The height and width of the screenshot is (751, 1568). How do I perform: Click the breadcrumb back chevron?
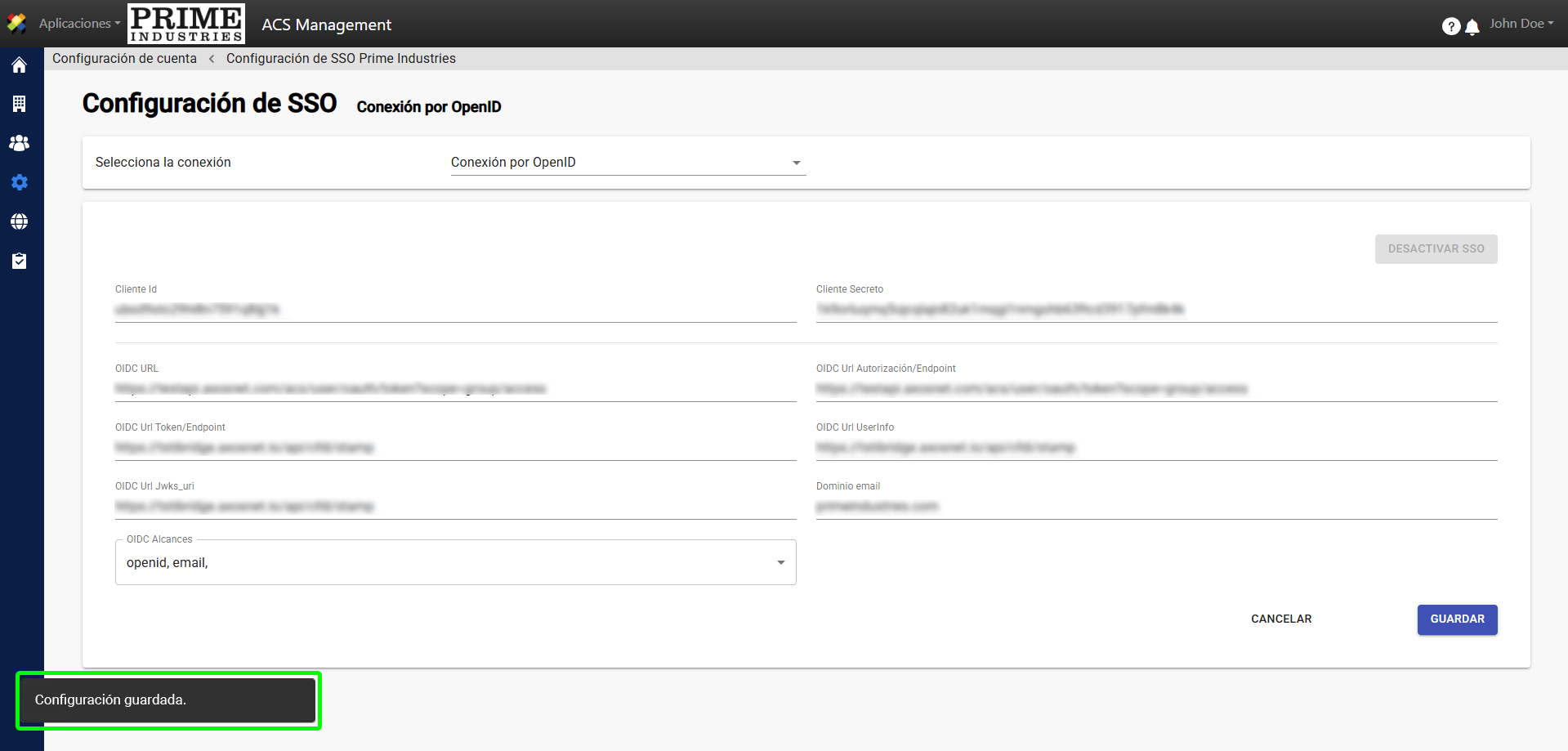pyautogui.click(x=212, y=59)
